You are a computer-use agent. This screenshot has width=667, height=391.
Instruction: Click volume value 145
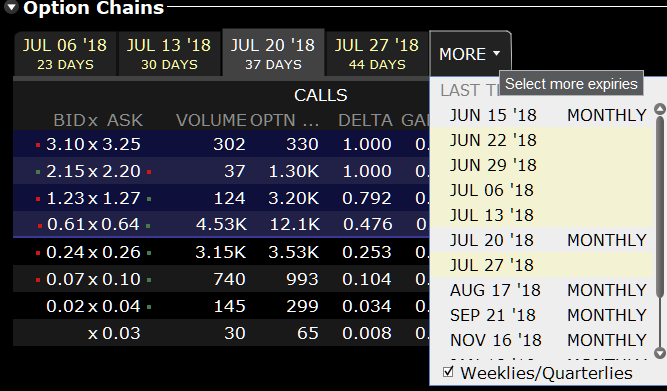click(x=229, y=306)
